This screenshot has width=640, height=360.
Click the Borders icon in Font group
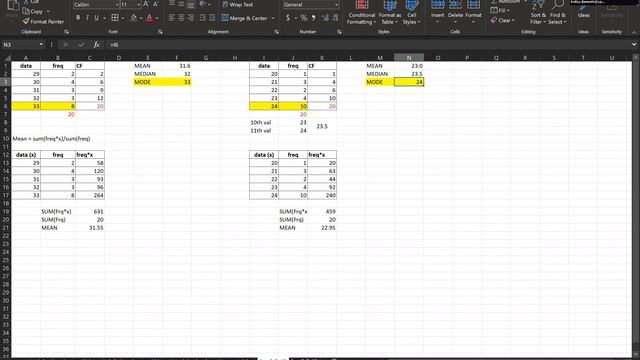[115, 18]
